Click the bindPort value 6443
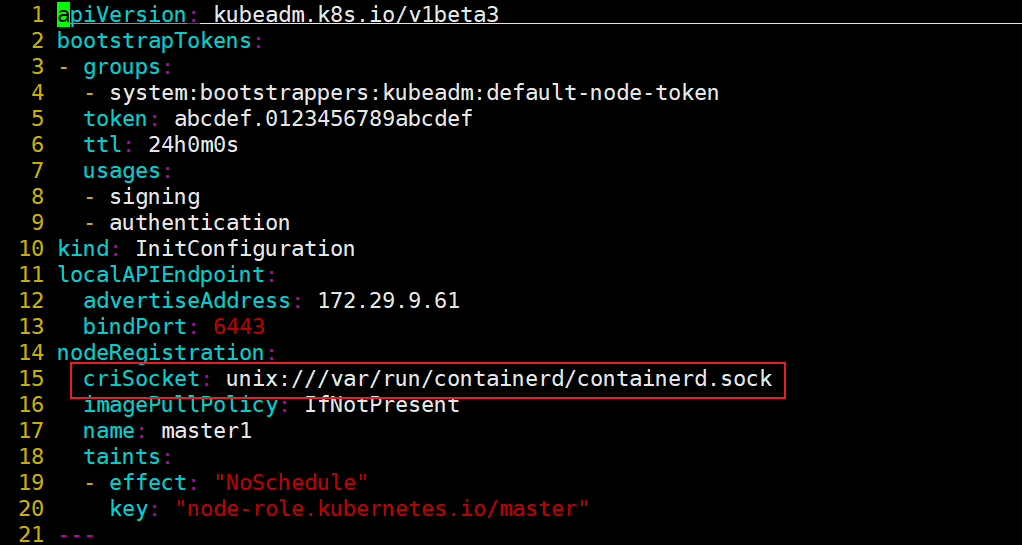 coord(239,327)
